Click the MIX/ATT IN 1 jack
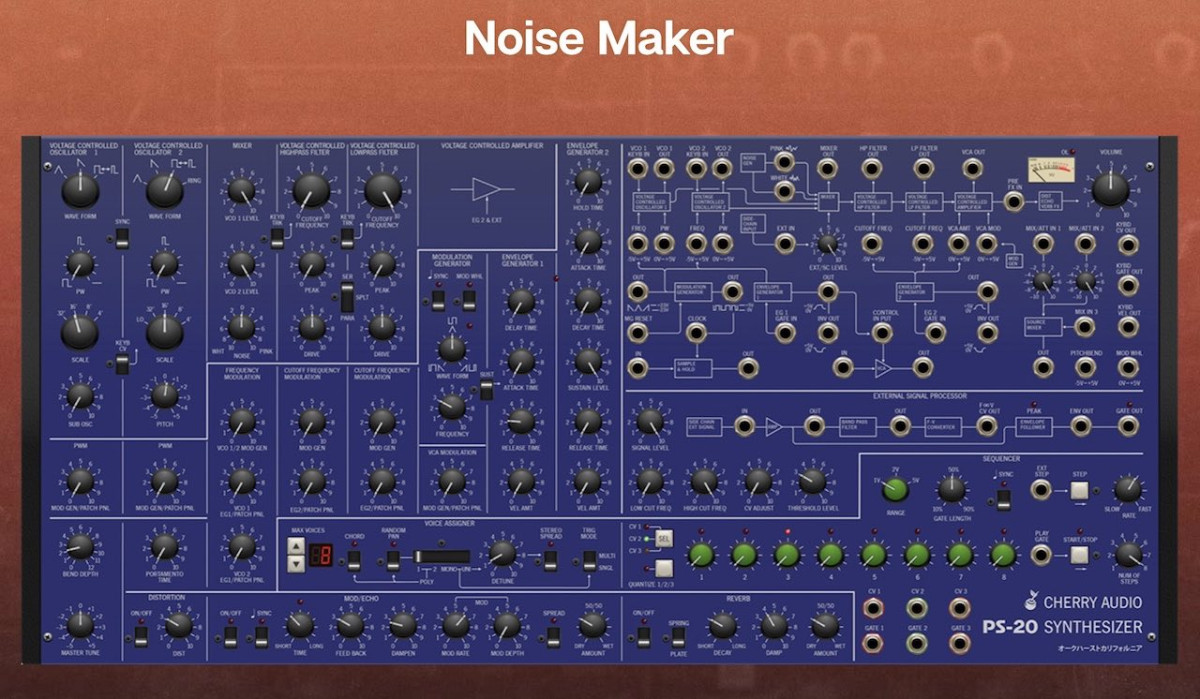This screenshot has width=1200, height=699. coord(1044,244)
